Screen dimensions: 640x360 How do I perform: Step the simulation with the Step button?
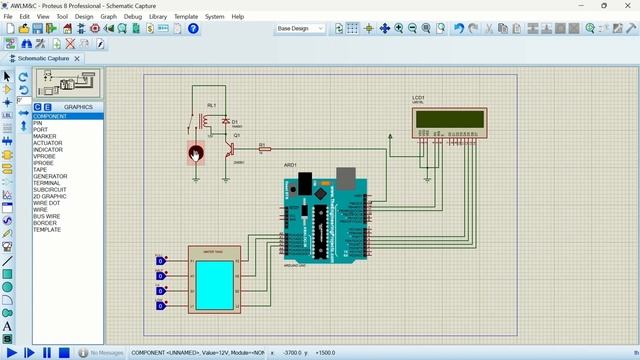[x=29, y=353]
